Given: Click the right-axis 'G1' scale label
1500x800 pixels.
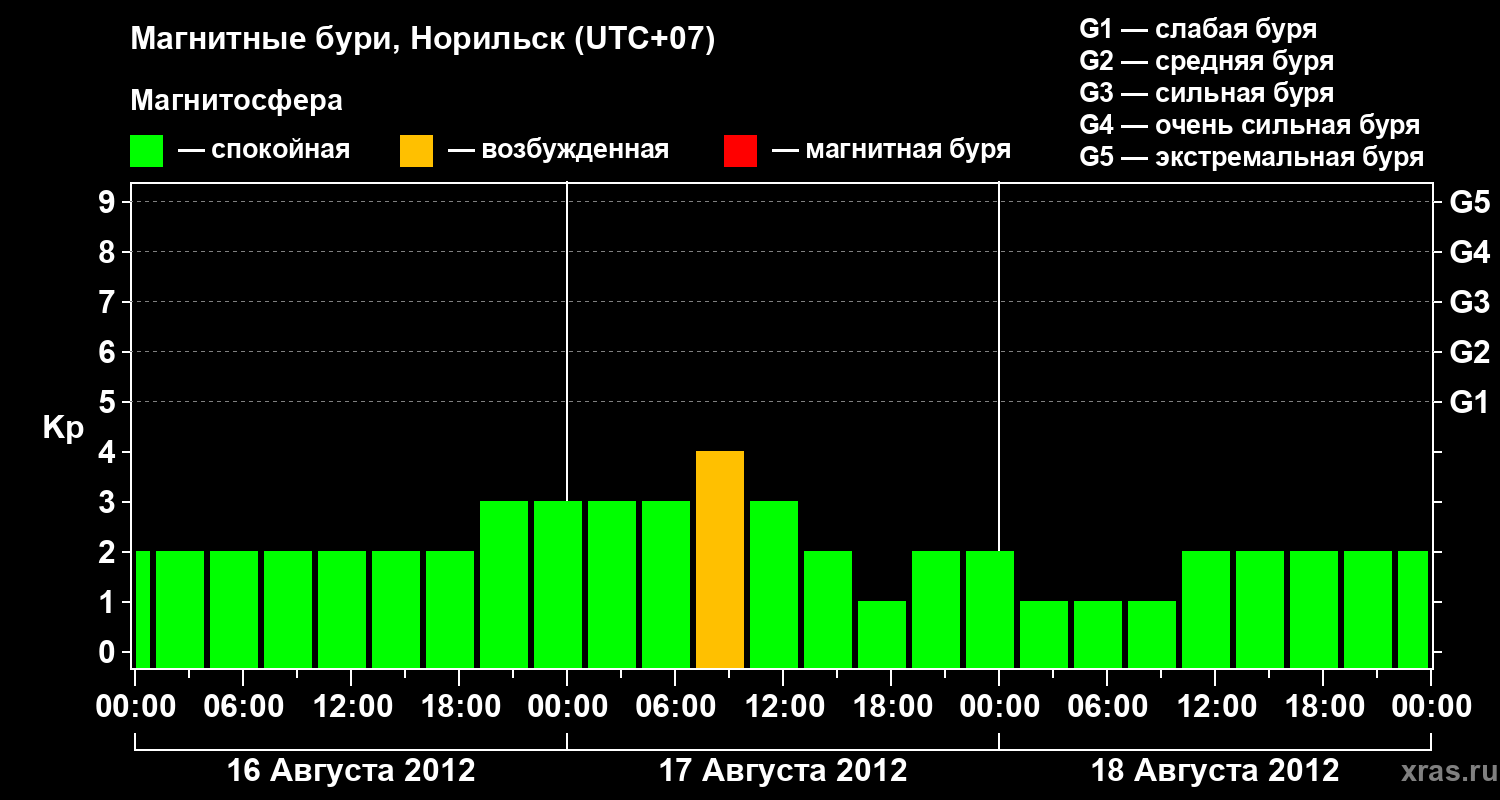Looking at the screenshot, I should [x=1469, y=402].
